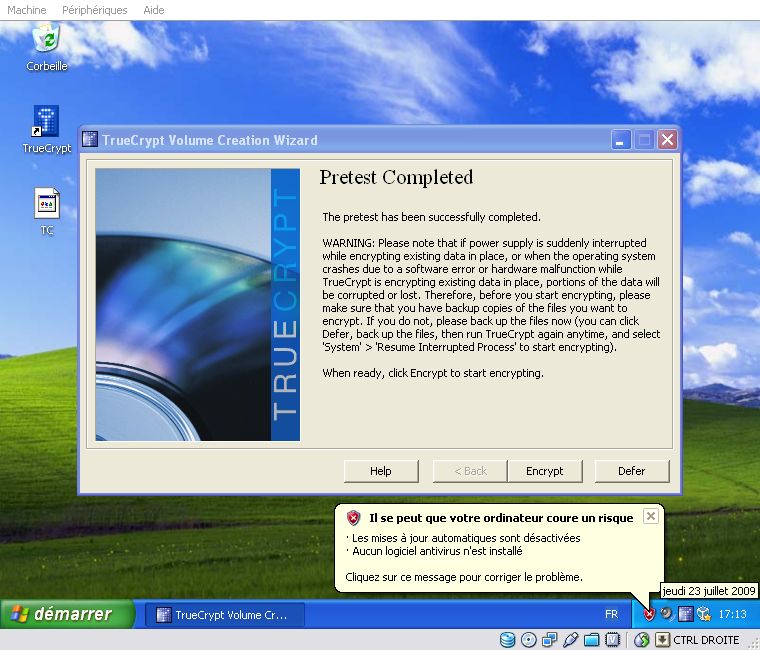The width and height of the screenshot is (760, 650).
Task: Click the USB devices status icon
Action: pos(570,640)
